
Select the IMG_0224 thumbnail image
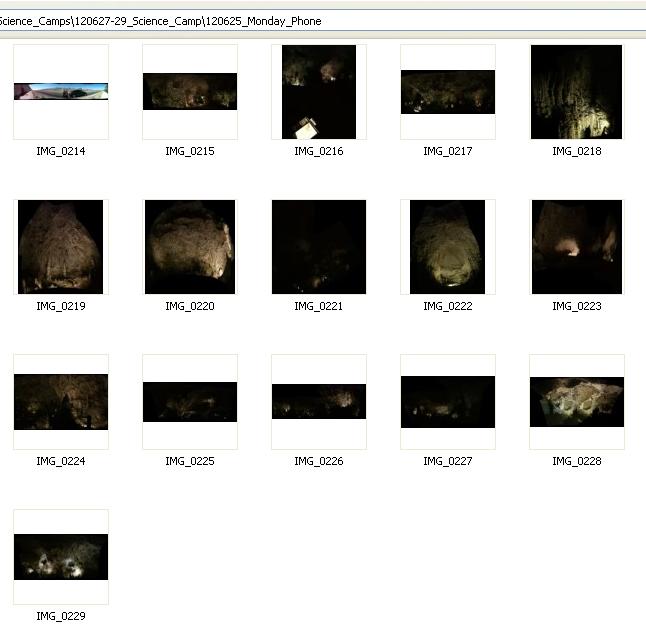click(x=61, y=402)
